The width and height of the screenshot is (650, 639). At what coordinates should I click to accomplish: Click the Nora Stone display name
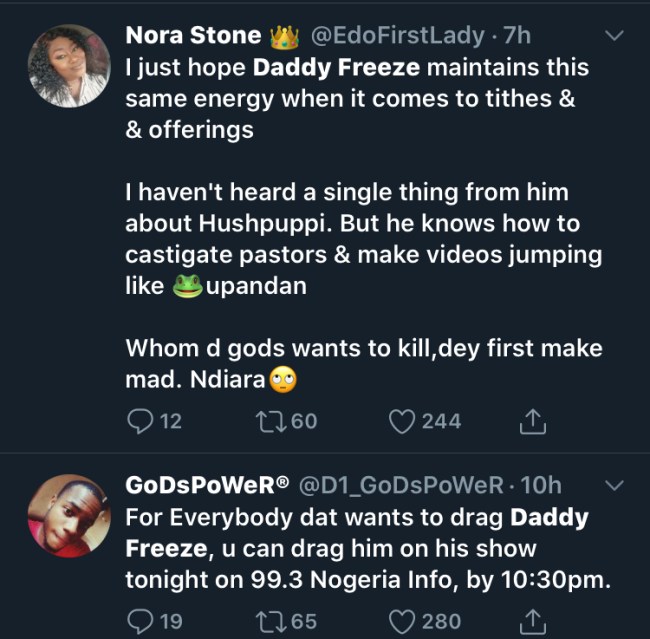coord(193,36)
